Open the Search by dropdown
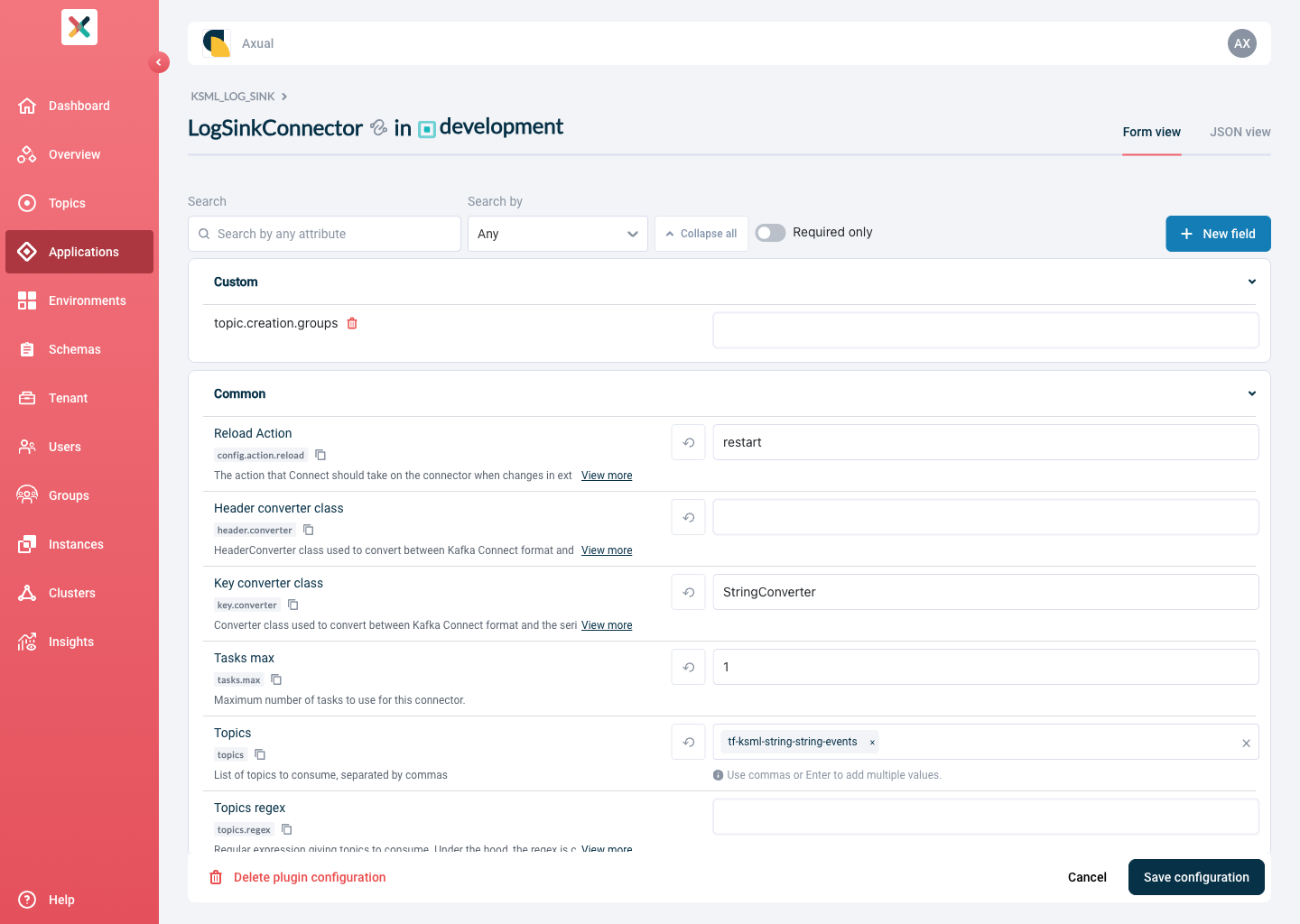This screenshot has width=1300, height=924. tap(558, 234)
